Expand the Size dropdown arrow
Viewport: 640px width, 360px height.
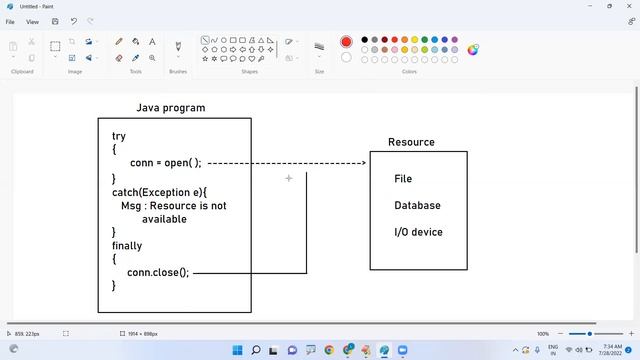tap(319, 57)
